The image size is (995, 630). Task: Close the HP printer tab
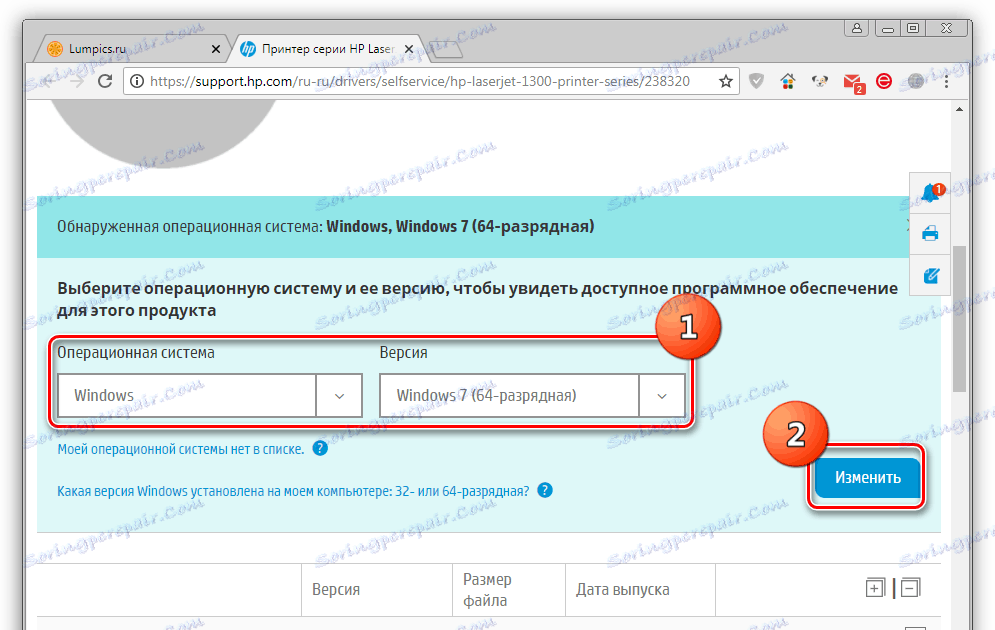tap(409, 49)
